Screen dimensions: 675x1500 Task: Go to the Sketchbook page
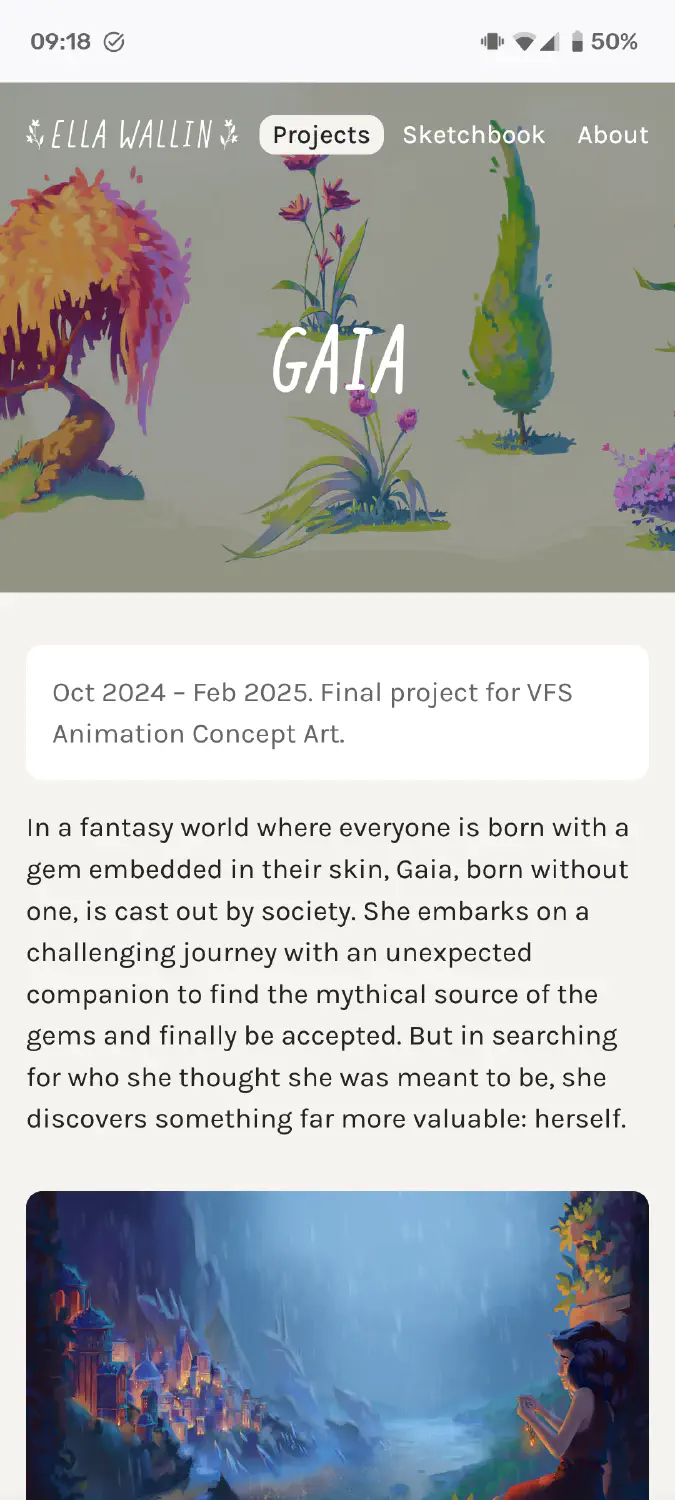click(x=473, y=135)
